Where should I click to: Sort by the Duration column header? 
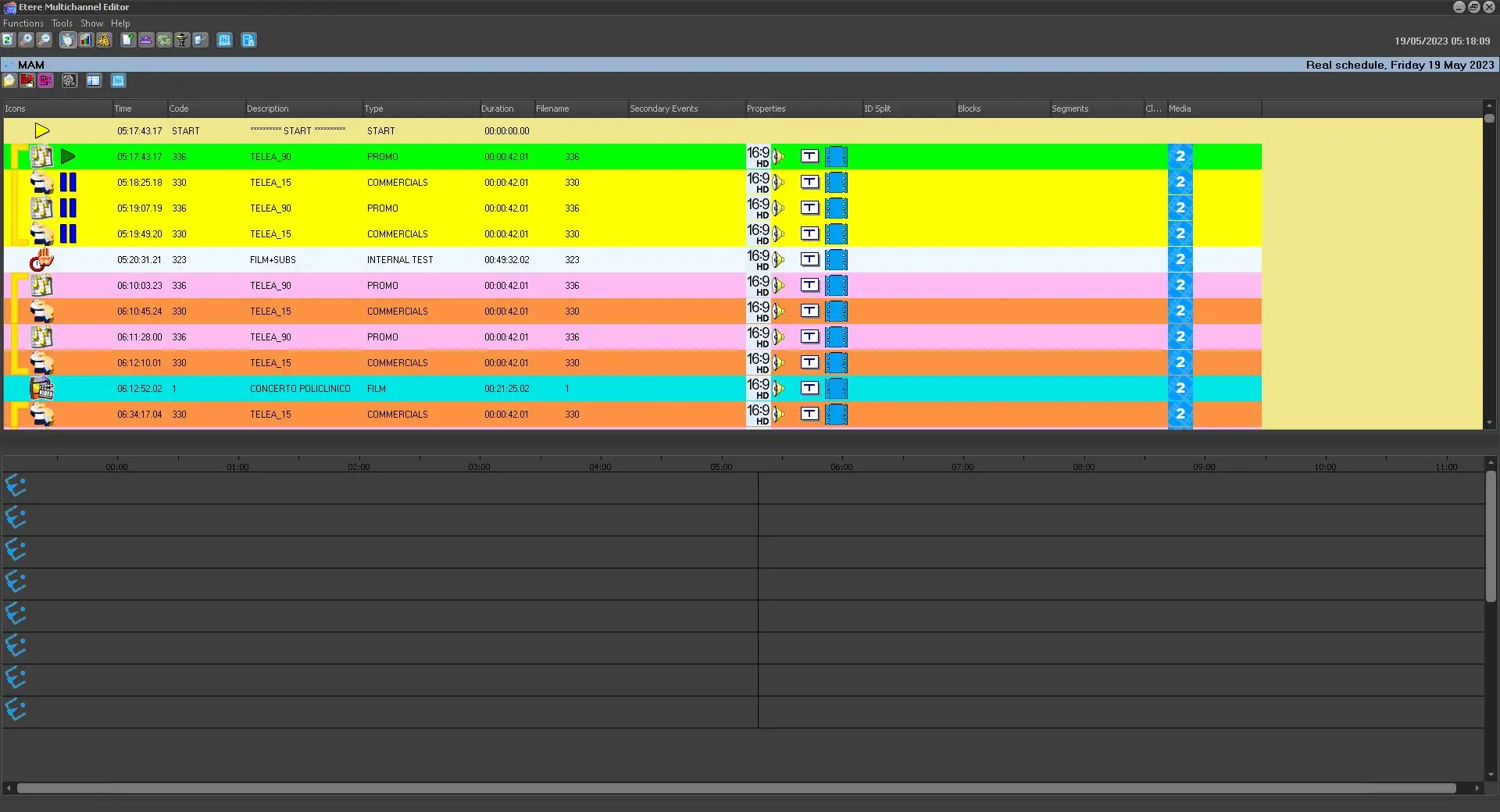coord(498,109)
